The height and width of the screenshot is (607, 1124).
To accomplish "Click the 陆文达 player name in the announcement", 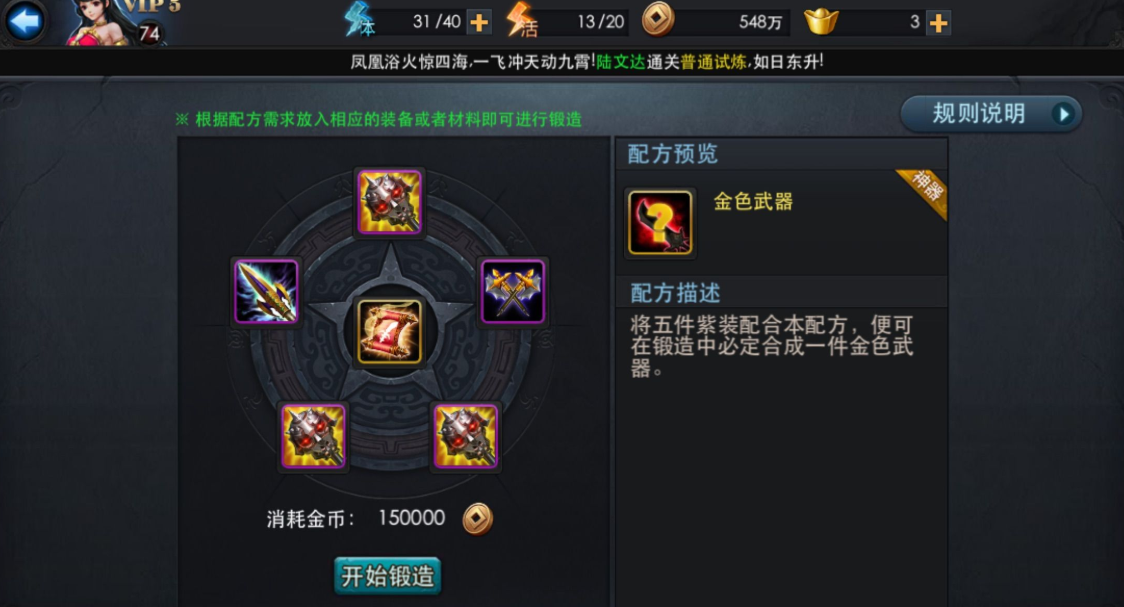I will coord(621,62).
